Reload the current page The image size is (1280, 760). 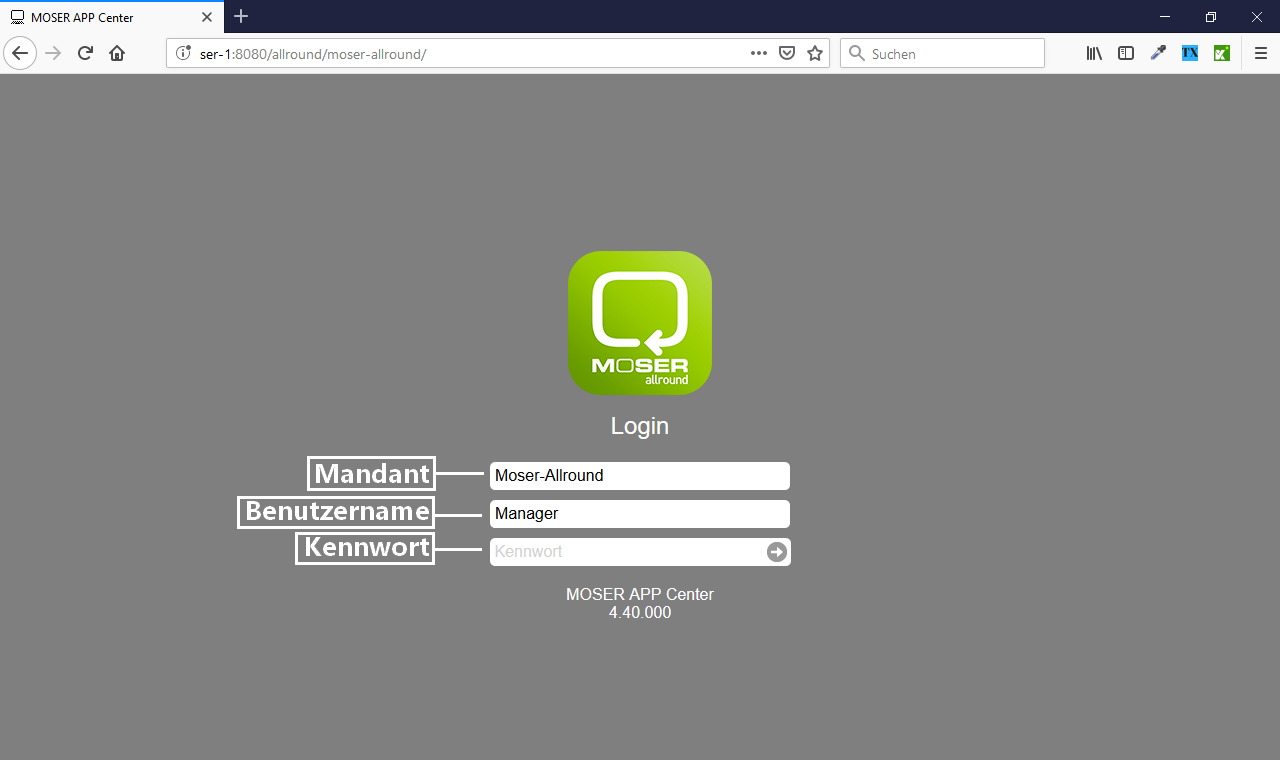[x=86, y=54]
